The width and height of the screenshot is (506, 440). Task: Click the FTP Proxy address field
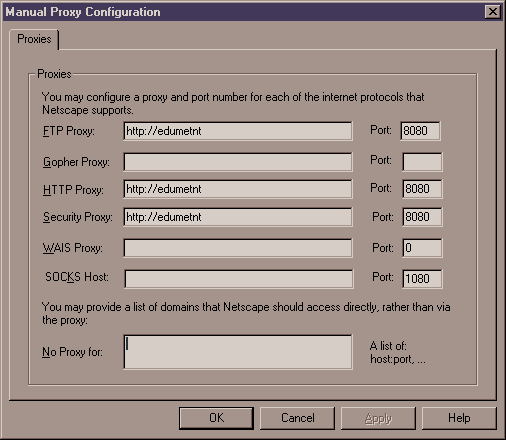(238, 131)
